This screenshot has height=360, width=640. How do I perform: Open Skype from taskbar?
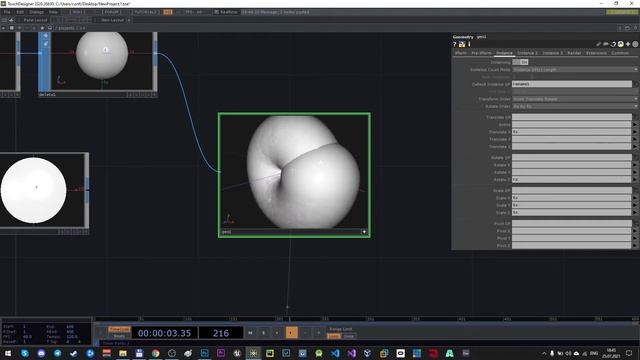25,353
